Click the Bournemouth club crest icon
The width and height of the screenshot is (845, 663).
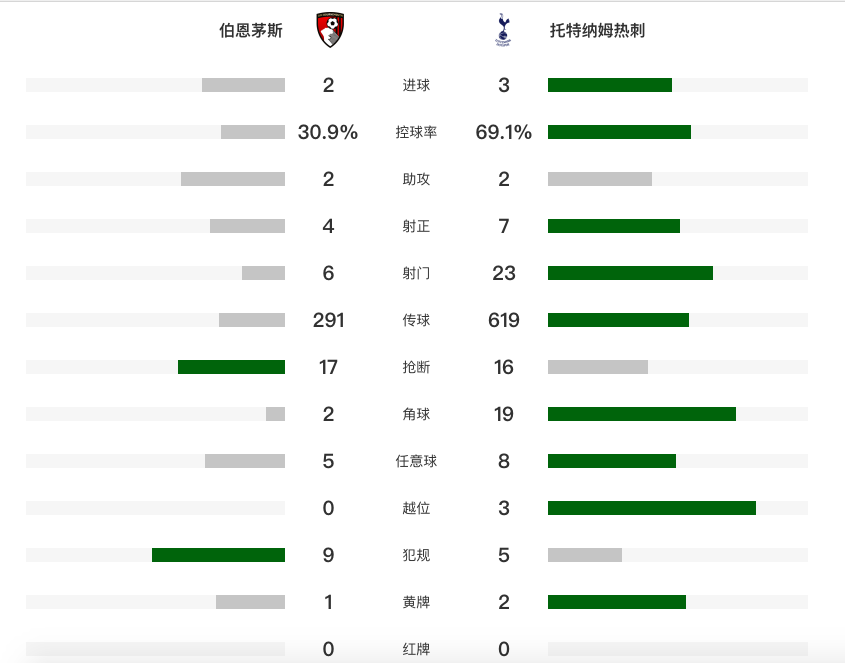[330, 30]
